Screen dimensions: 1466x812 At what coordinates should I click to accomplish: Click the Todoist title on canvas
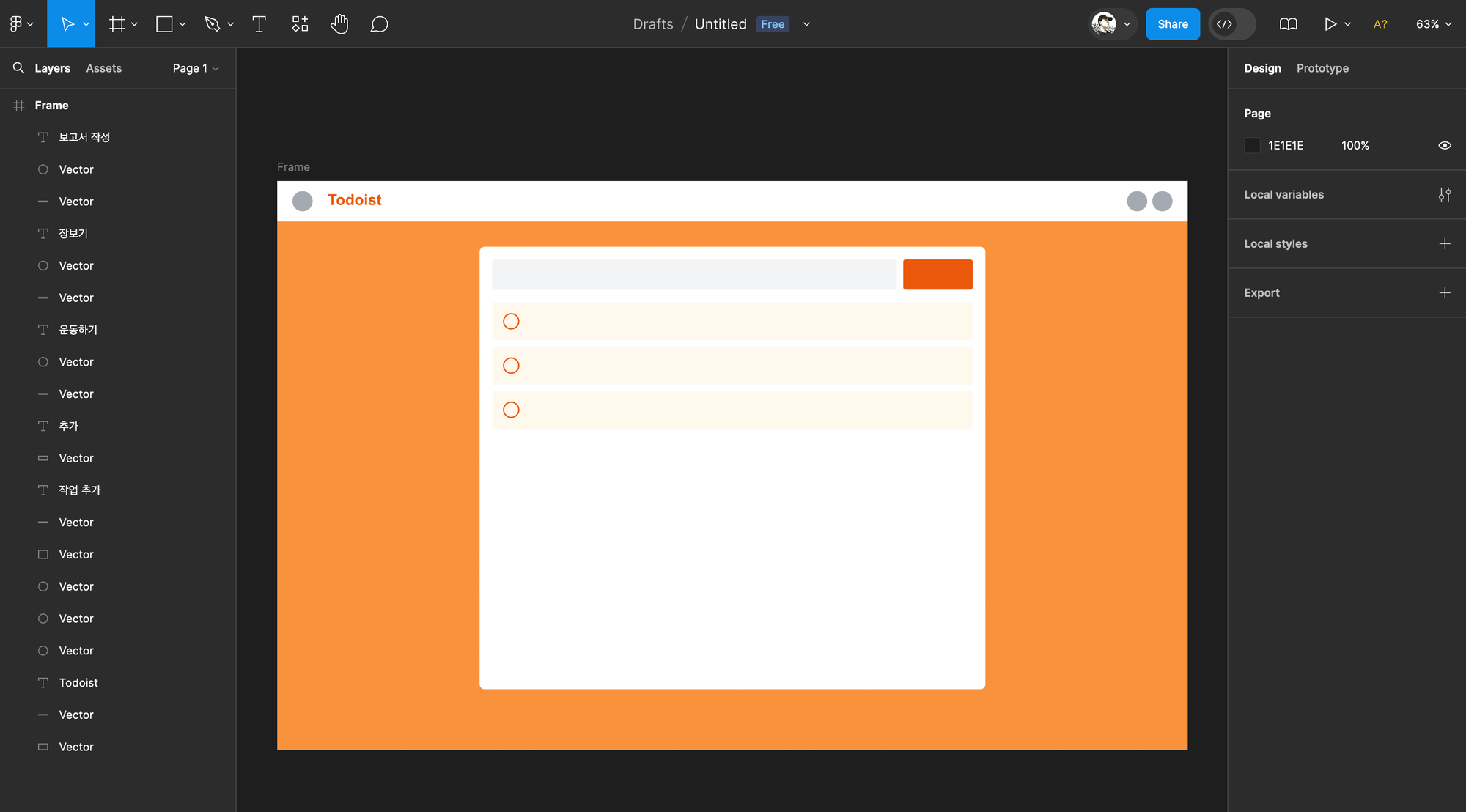(355, 200)
